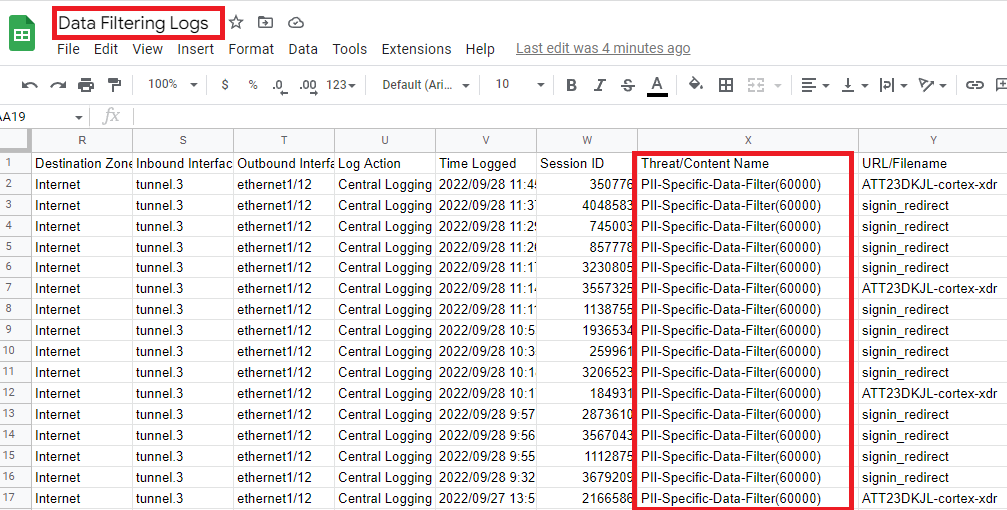Screen dimensions: 1007x510
Task: Click the move to folder icon
Action: 265,22
